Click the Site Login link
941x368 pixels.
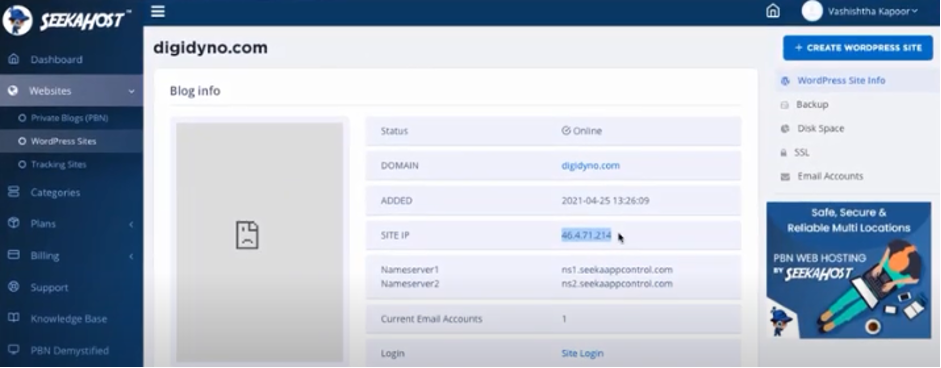pos(582,354)
